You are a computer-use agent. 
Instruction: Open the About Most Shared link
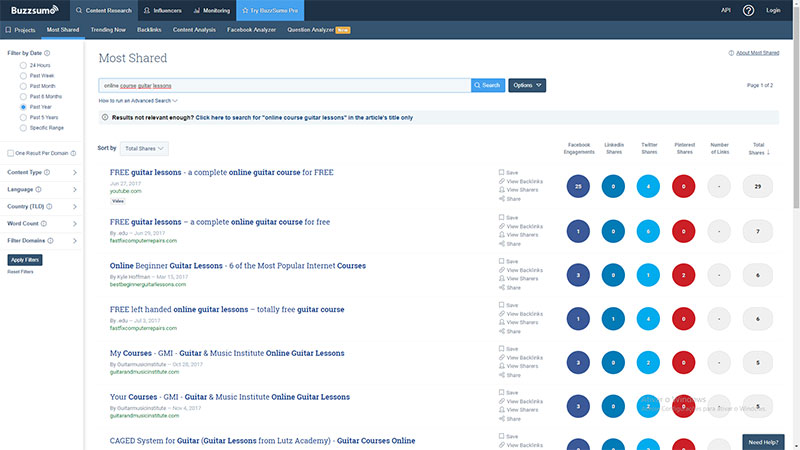pyautogui.click(x=757, y=53)
